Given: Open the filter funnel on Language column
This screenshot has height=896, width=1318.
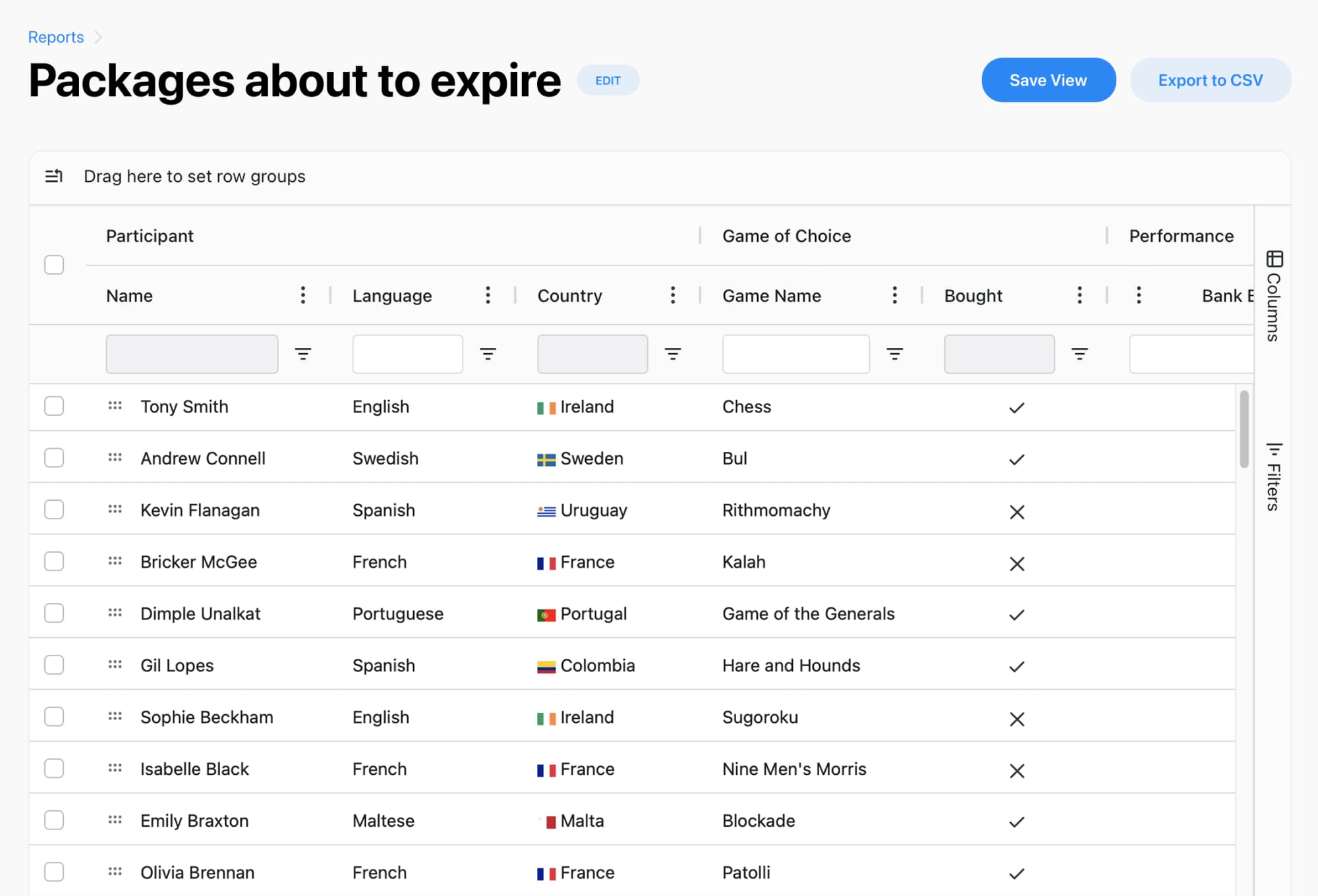Looking at the screenshot, I should (488, 354).
